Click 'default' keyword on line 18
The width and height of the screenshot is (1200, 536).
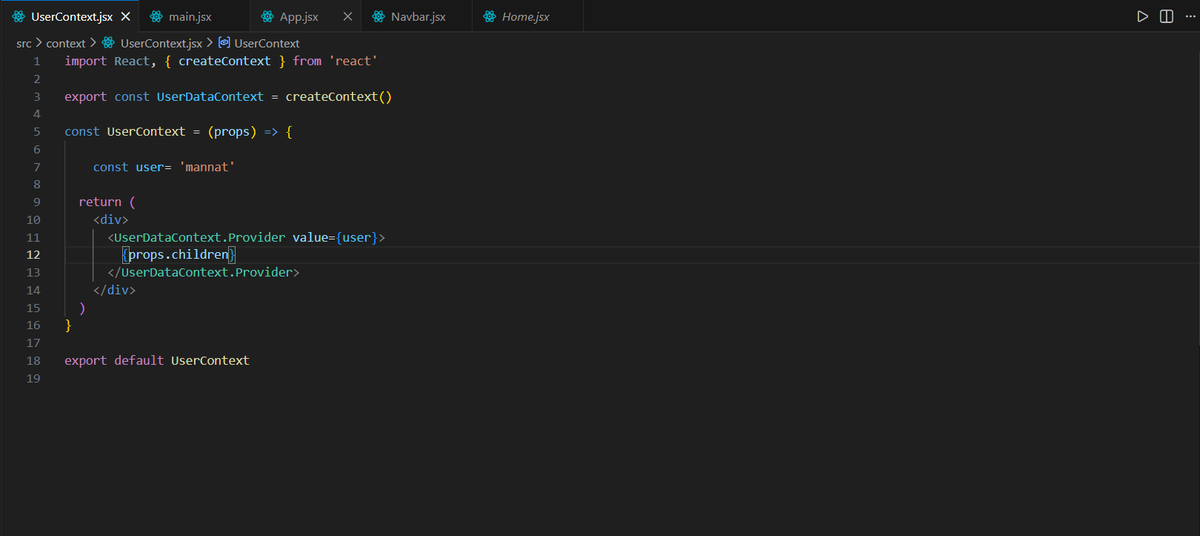click(139, 360)
